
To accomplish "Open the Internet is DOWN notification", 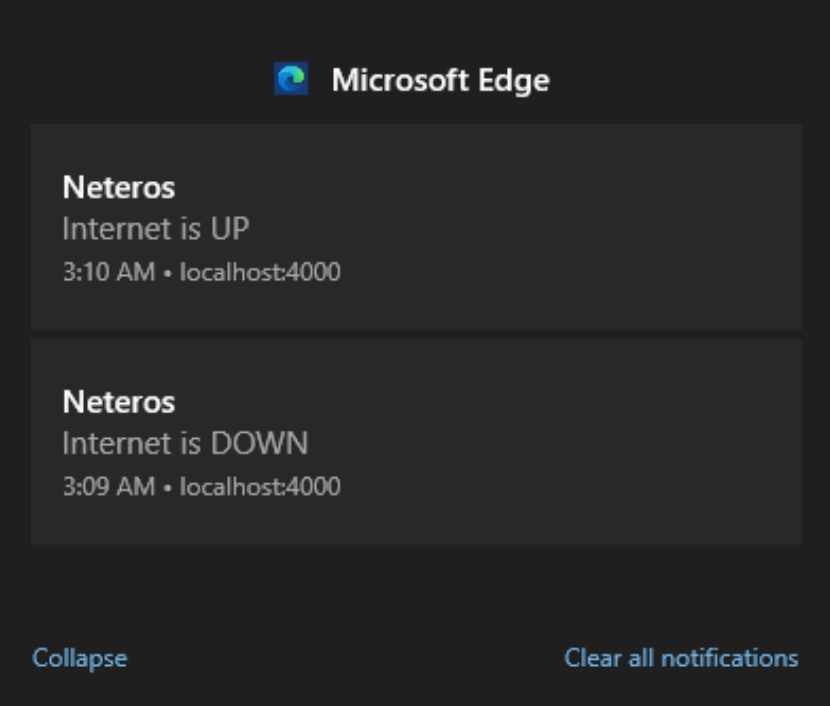I will pos(416,441).
